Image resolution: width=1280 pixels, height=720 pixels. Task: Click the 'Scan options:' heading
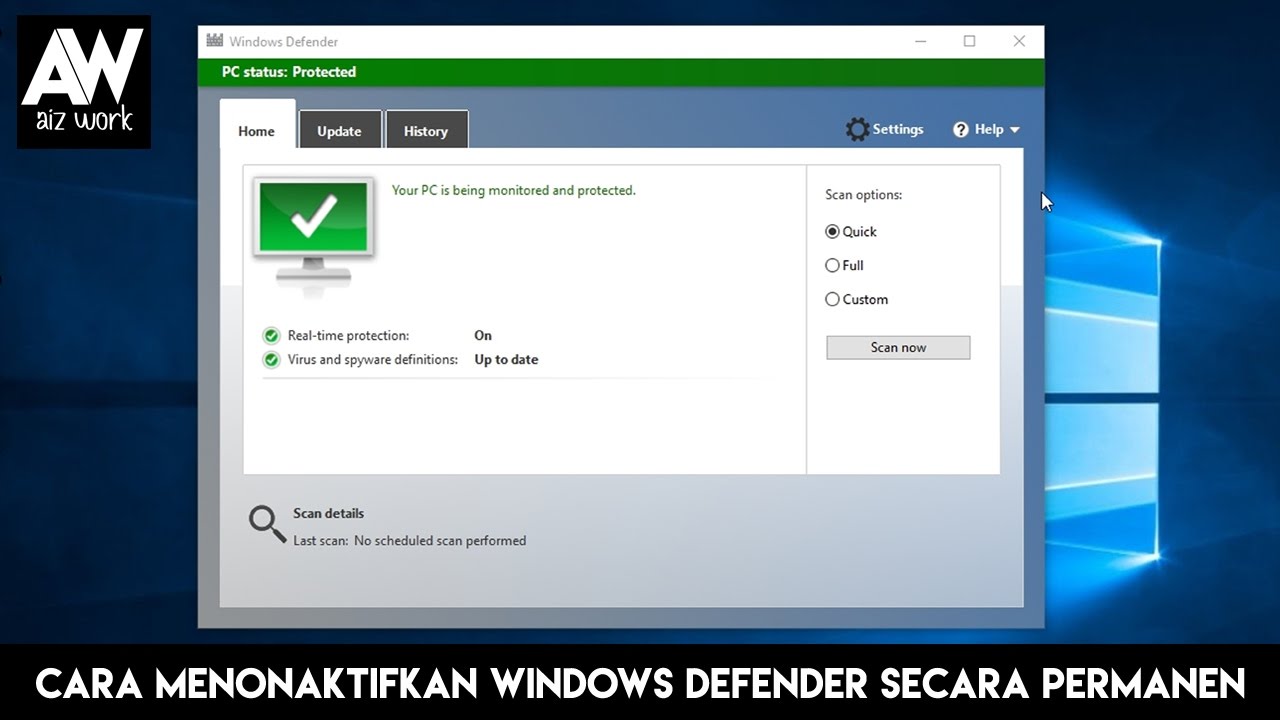point(864,195)
